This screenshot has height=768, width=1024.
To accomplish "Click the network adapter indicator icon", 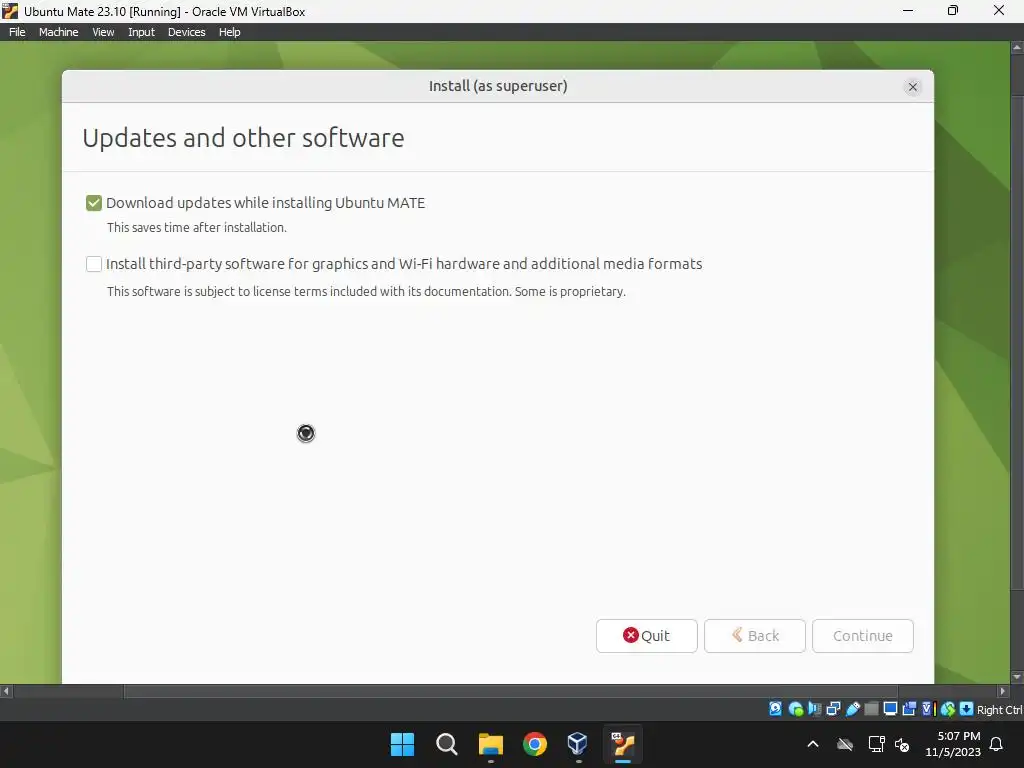I will [833, 709].
